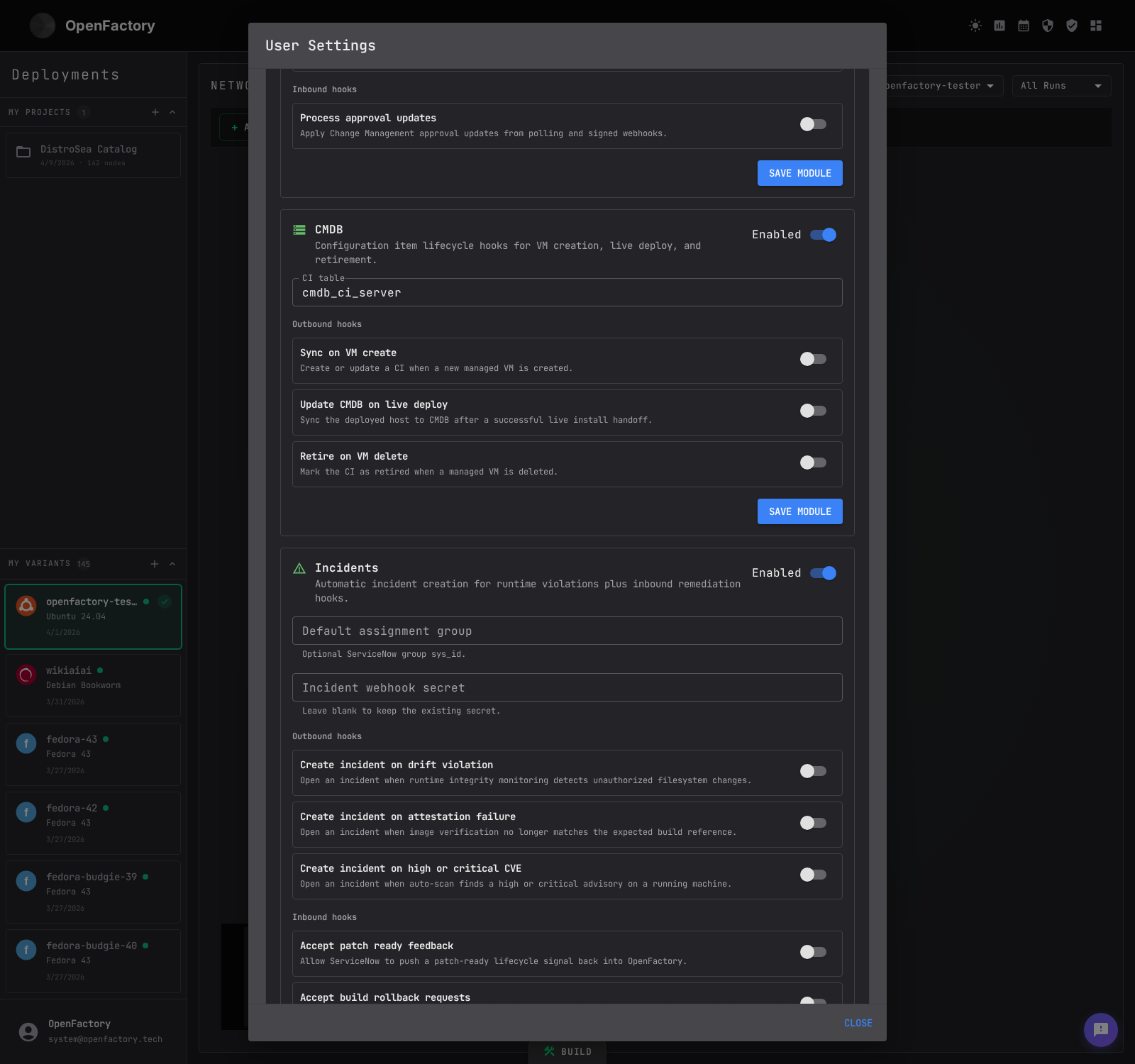Click the calendar icon in the header
This screenshot has width=1135, height=1064.
point(1024,26)
